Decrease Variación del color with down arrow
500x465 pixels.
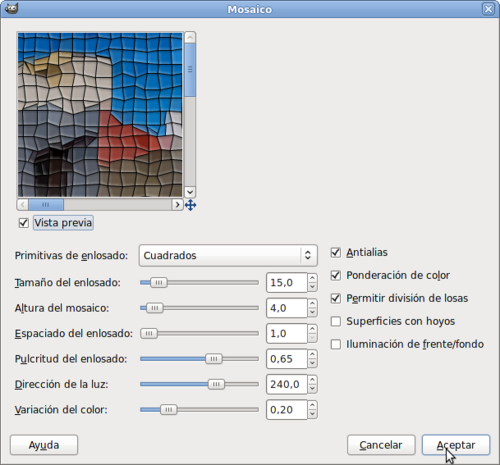[x=312, y=414]
